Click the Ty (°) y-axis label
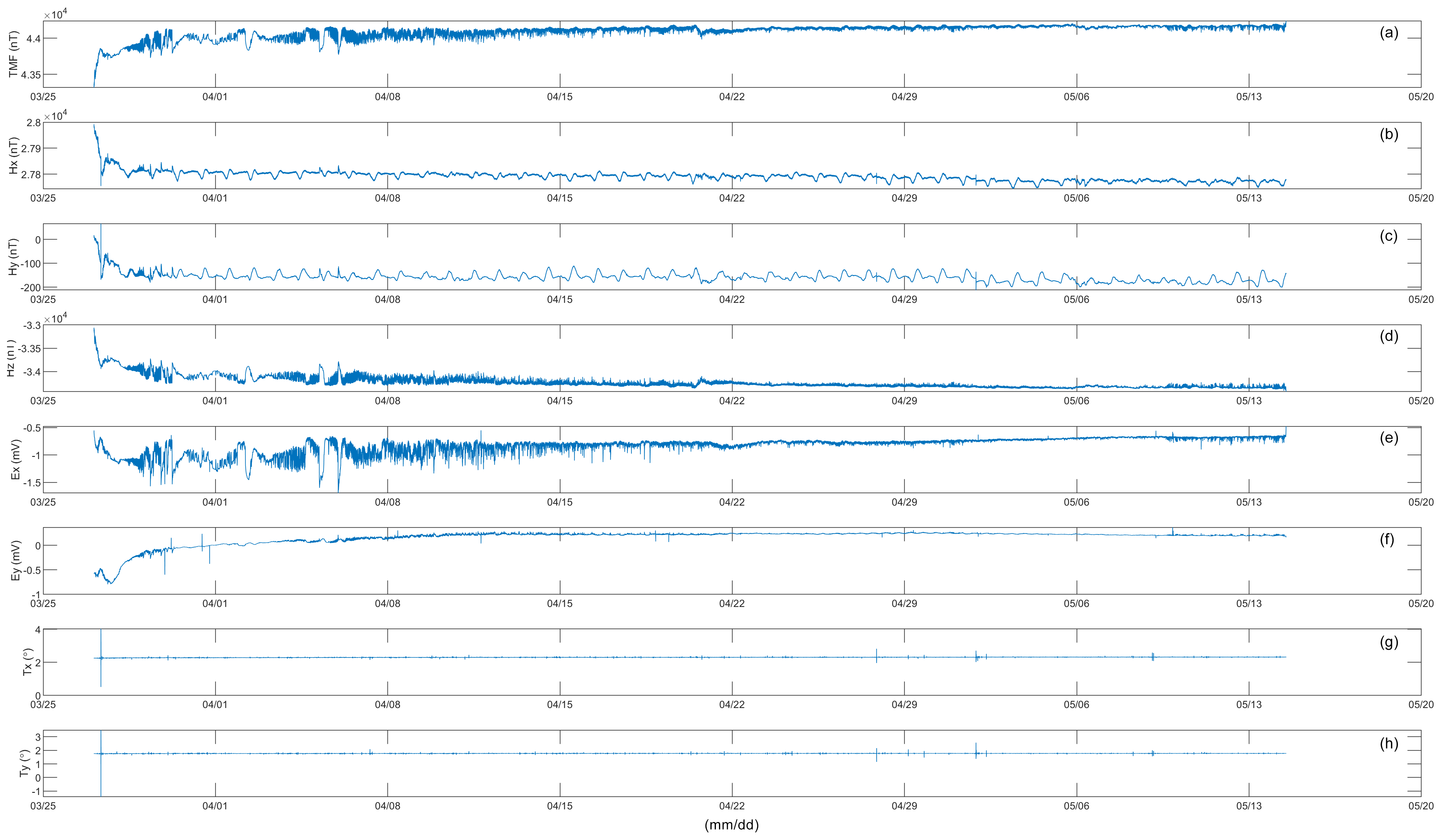 point(24,763)
